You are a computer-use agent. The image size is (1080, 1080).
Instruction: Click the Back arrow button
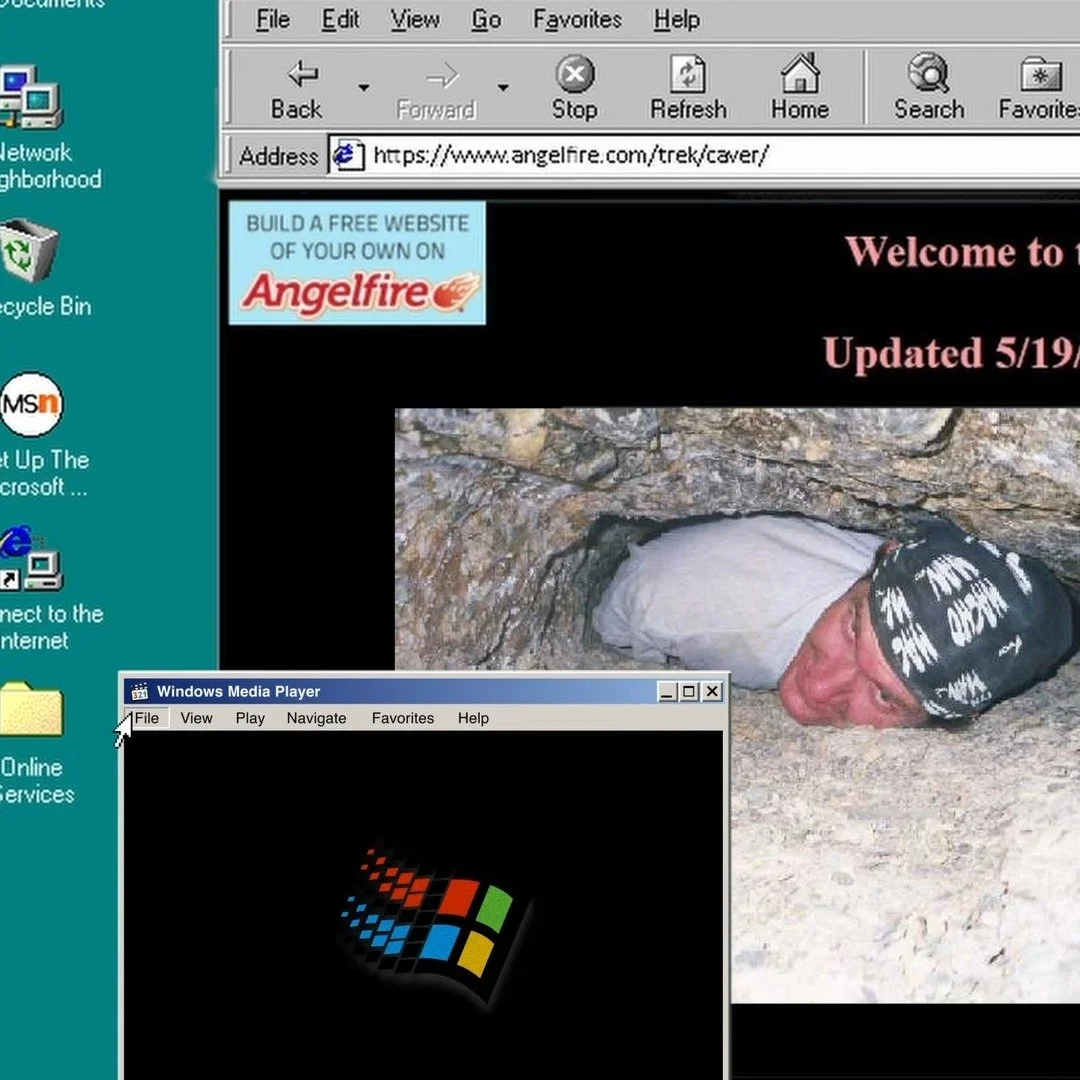298,88
